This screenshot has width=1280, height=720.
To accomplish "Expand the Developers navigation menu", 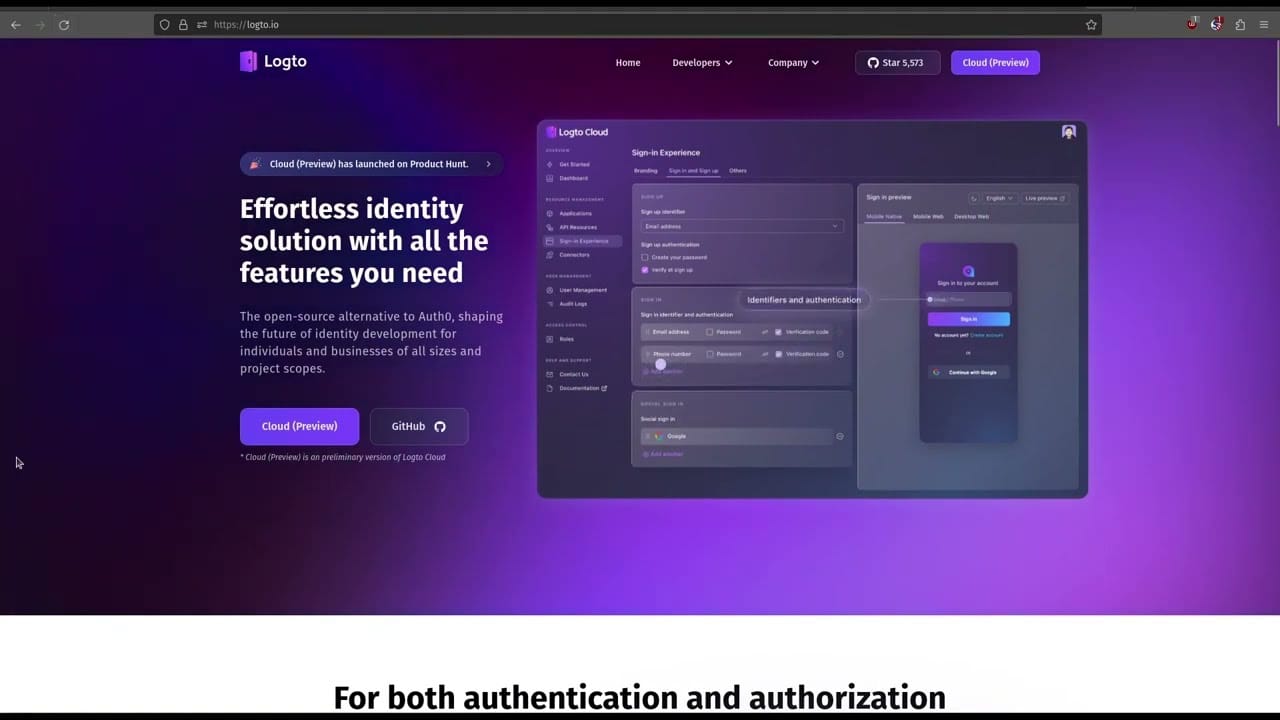I will [x=701, y=62].
